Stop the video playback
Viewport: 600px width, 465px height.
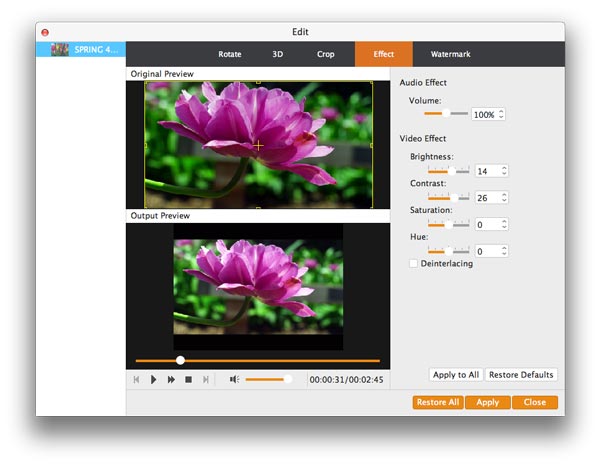[188, 379]
